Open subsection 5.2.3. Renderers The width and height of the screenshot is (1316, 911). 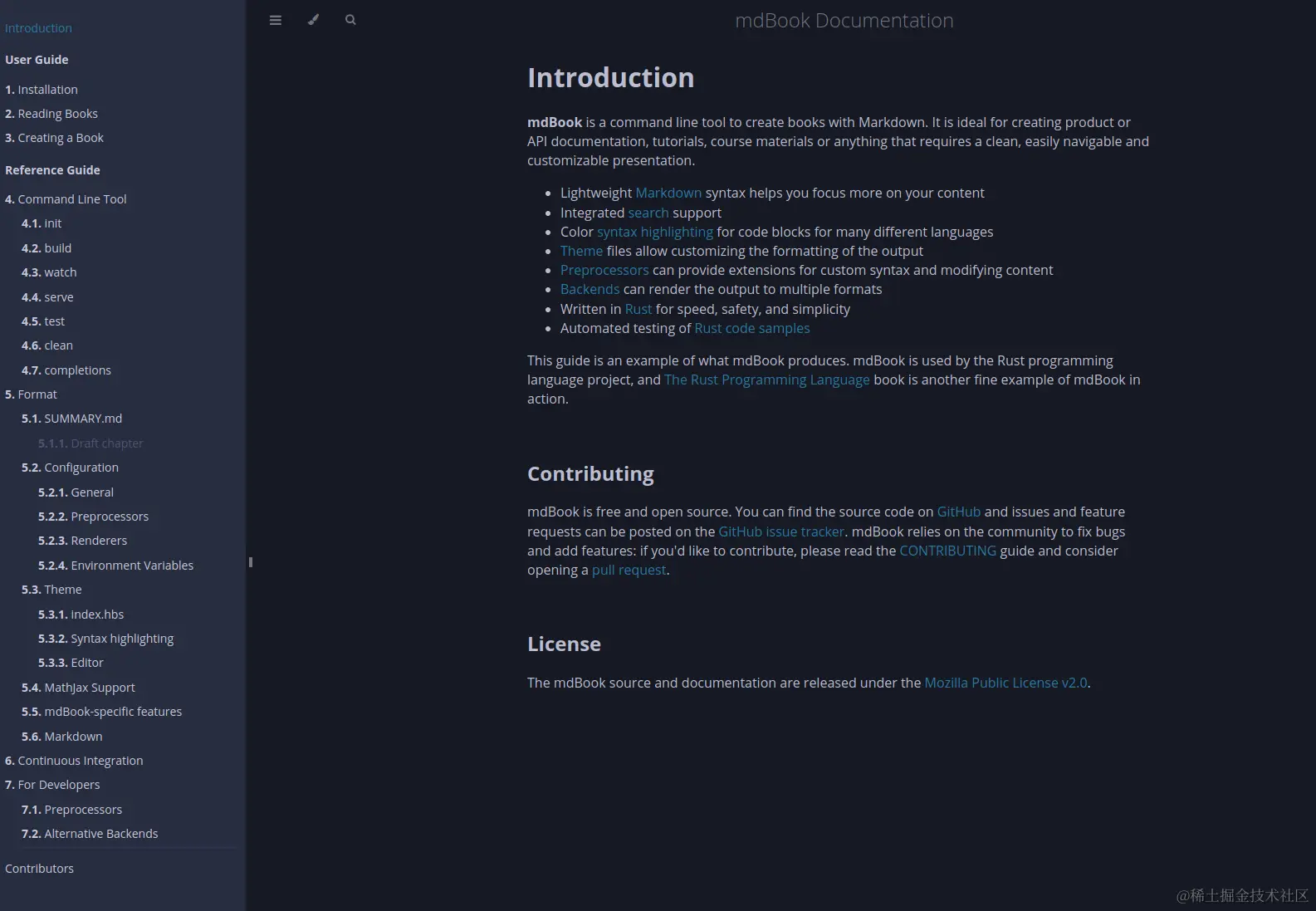(x=82, y=541)
